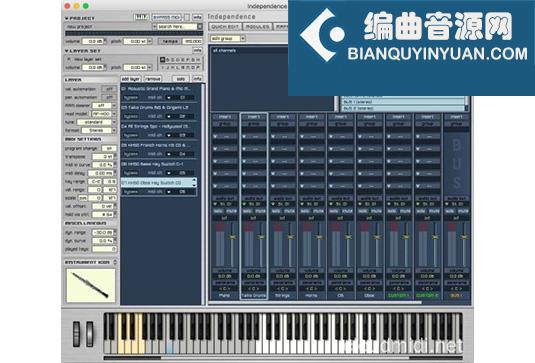Clear the project search box with its end button
The height and width of the screenshot is (363, 535).
point(200,27)
